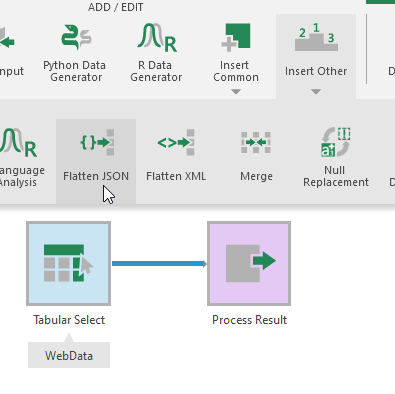Click the partially visible Input icon
This screenshot has width=395, height=394.
pyautogui.click(x=7, y=38)
